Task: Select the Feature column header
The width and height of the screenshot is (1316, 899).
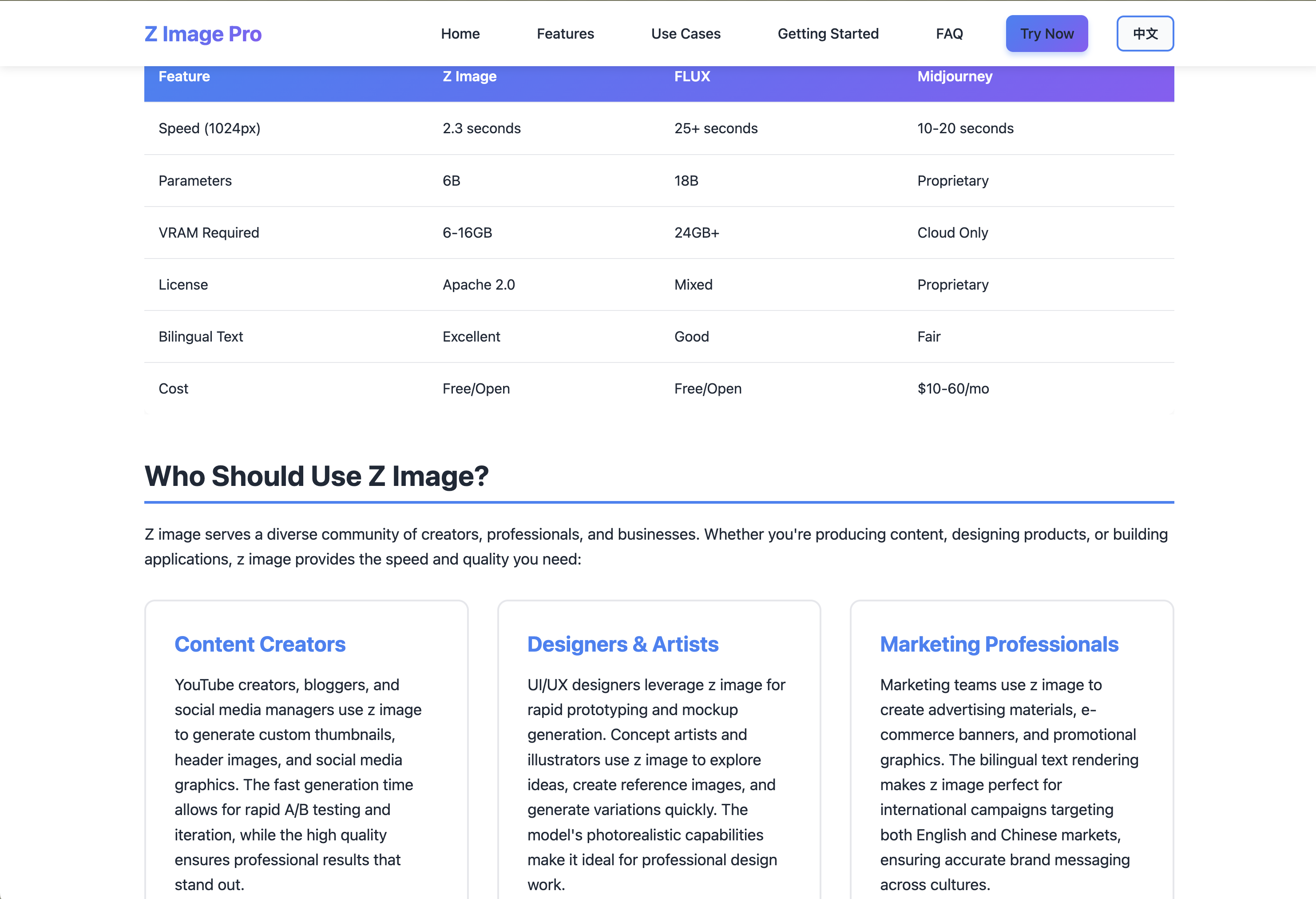Action: [x=183, y=76]
